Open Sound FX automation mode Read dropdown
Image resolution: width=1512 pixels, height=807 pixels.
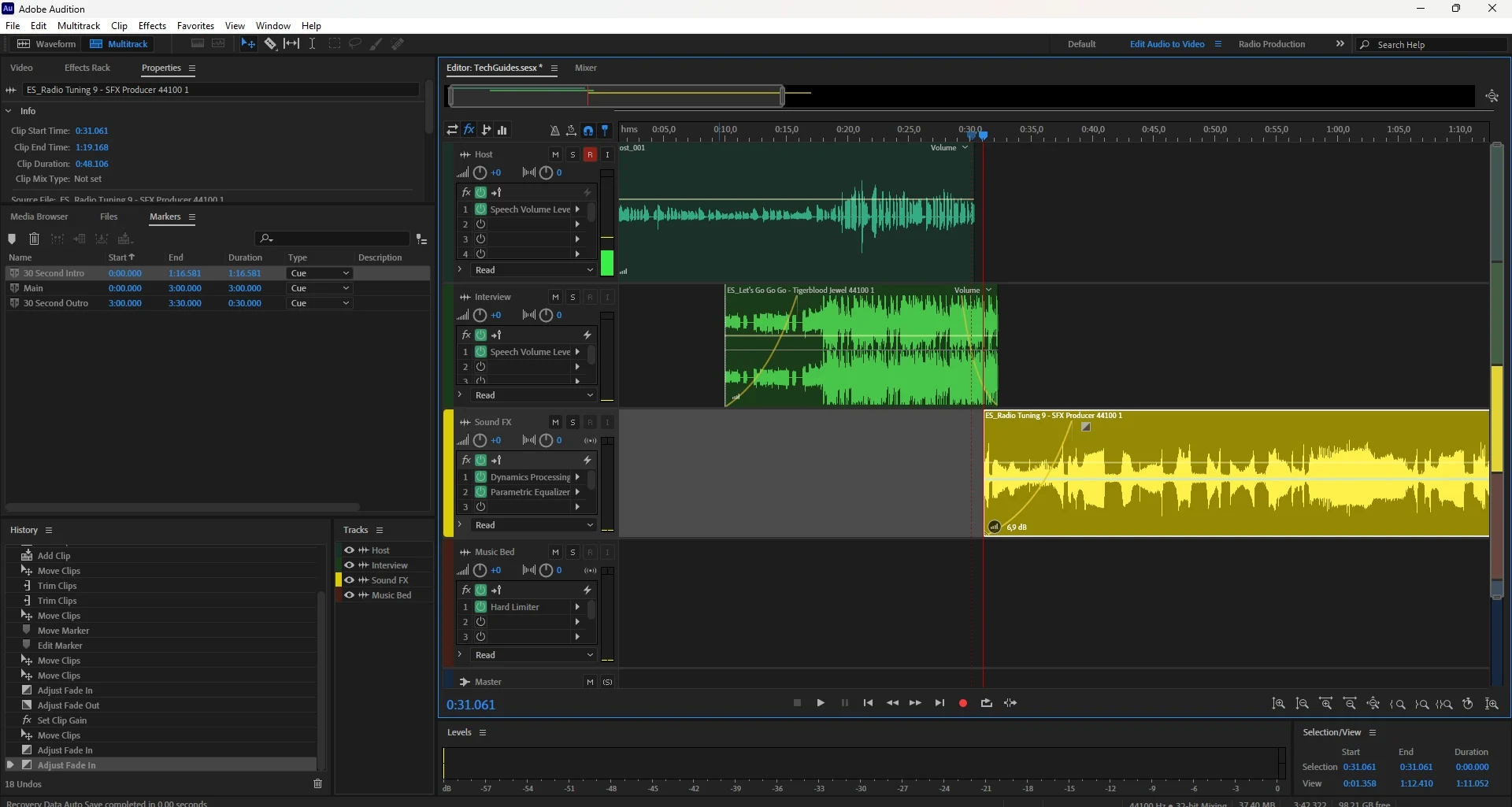(533, 525)
